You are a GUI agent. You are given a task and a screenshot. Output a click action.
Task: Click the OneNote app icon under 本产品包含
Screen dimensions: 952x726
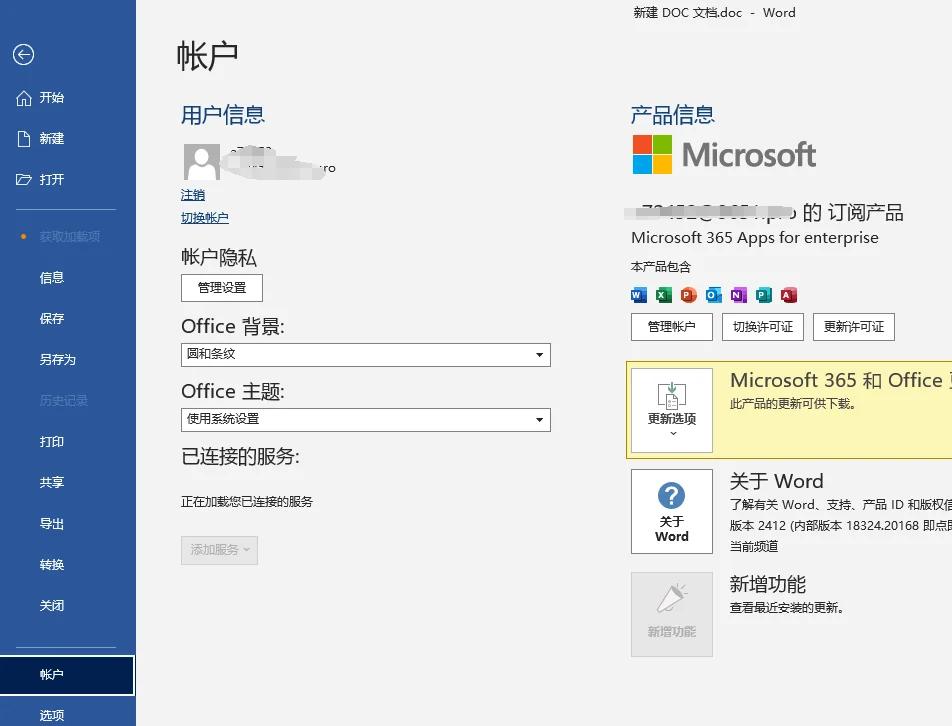[x=738, y=295]
